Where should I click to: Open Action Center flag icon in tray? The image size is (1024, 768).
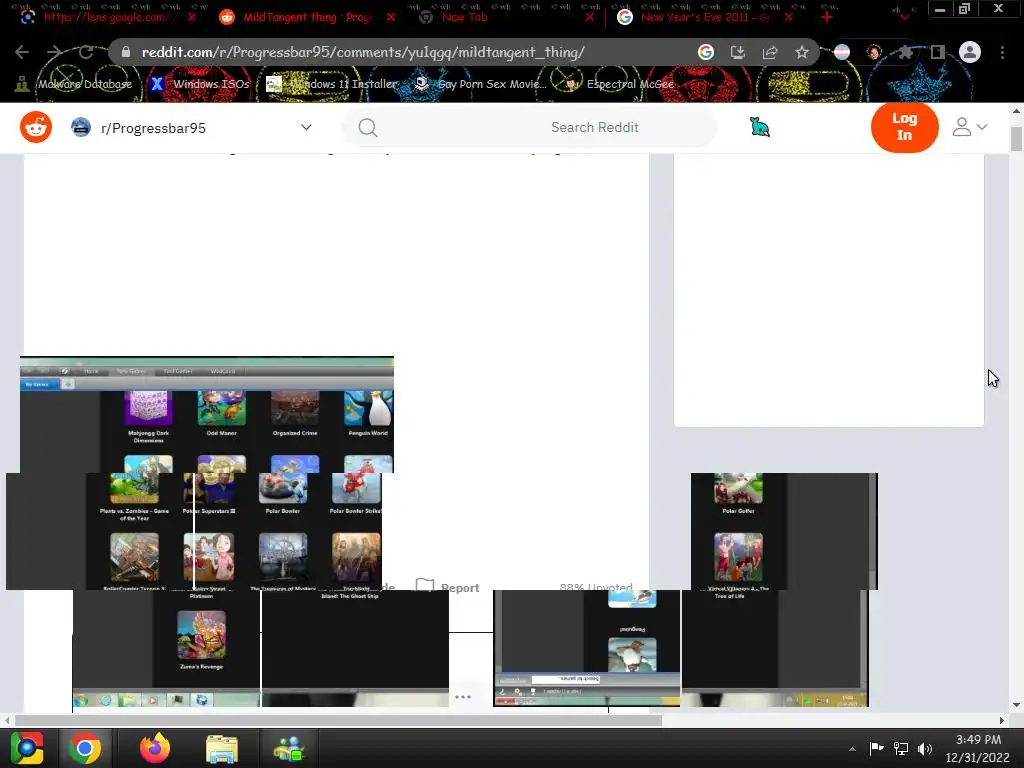coord(876,748)
